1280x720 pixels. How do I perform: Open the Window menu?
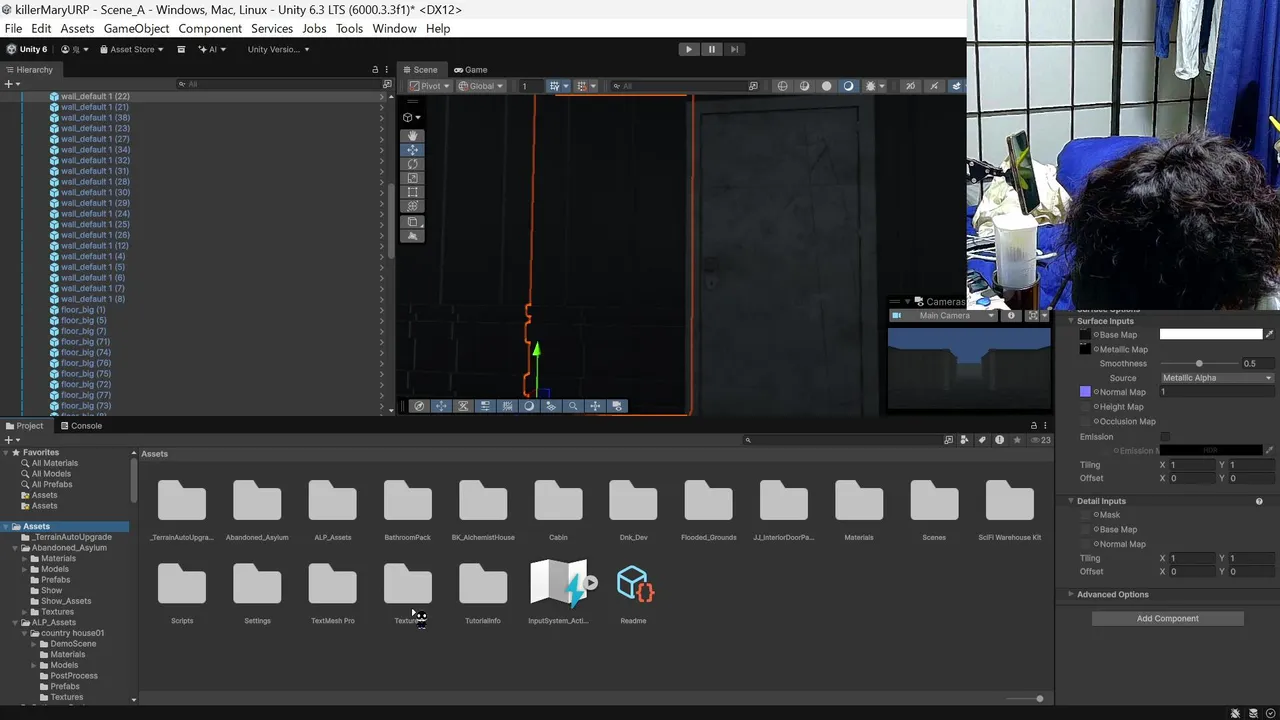pos(394,28)
